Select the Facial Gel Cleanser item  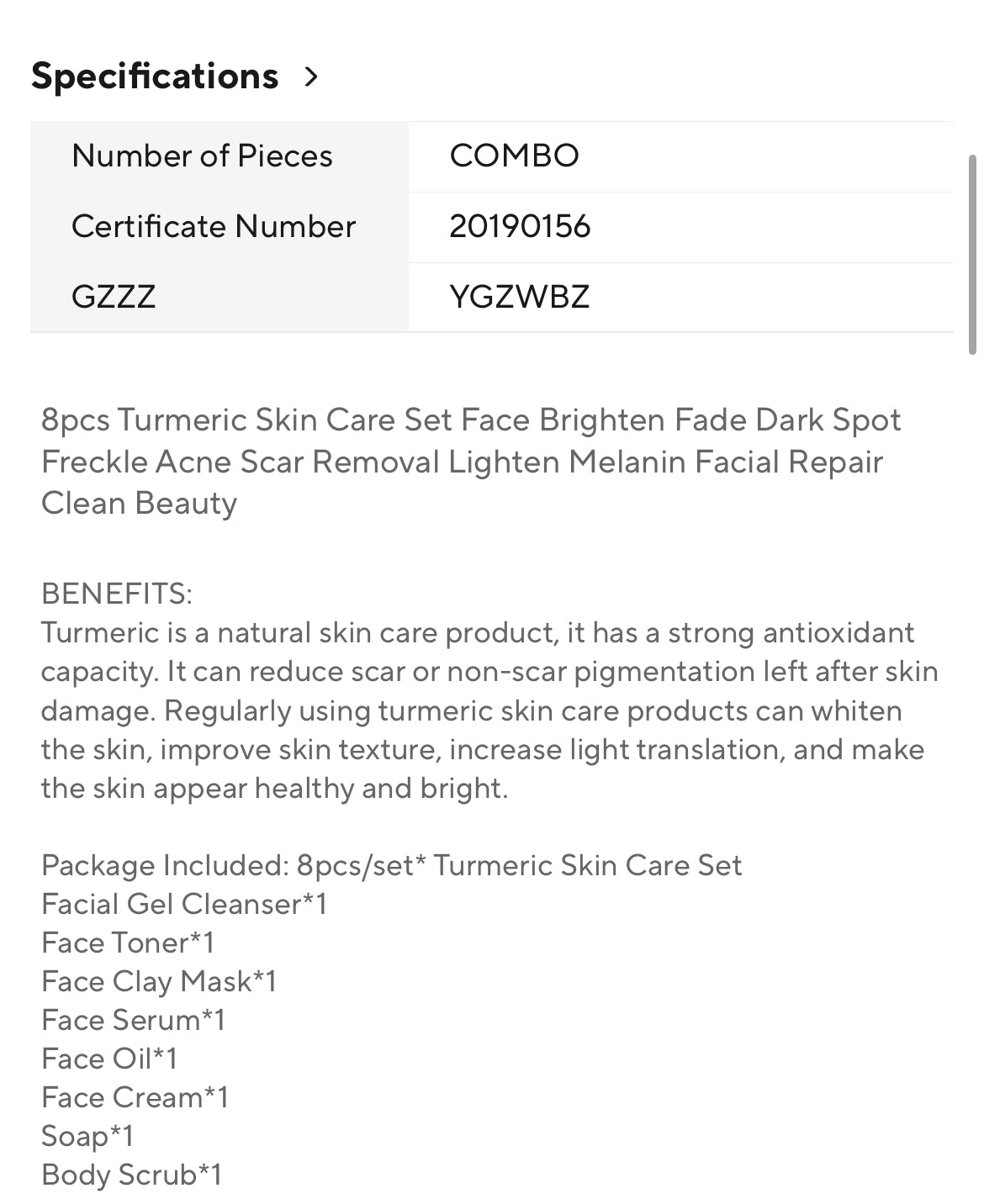(x=184, y=905)
